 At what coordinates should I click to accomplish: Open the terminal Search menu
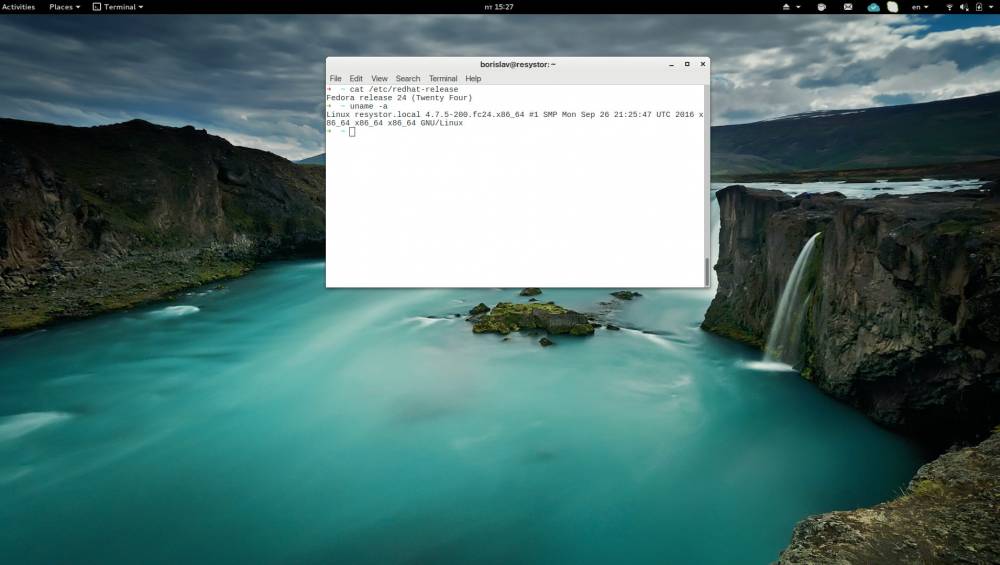tap(408, 78)
